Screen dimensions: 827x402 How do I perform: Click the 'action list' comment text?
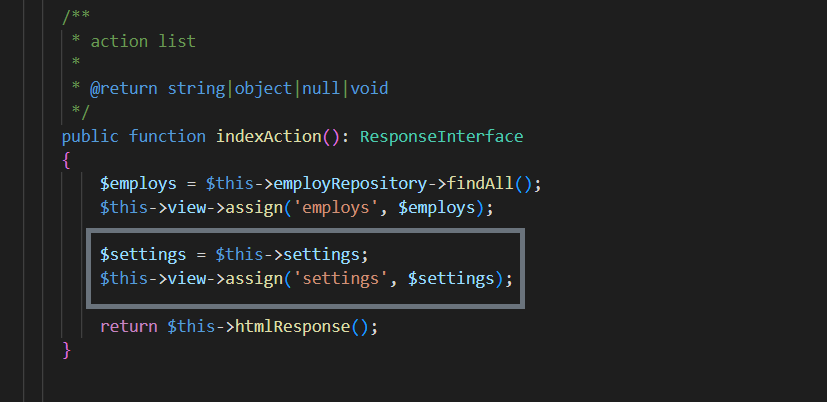pyautogui.click(x=143, y=41)
